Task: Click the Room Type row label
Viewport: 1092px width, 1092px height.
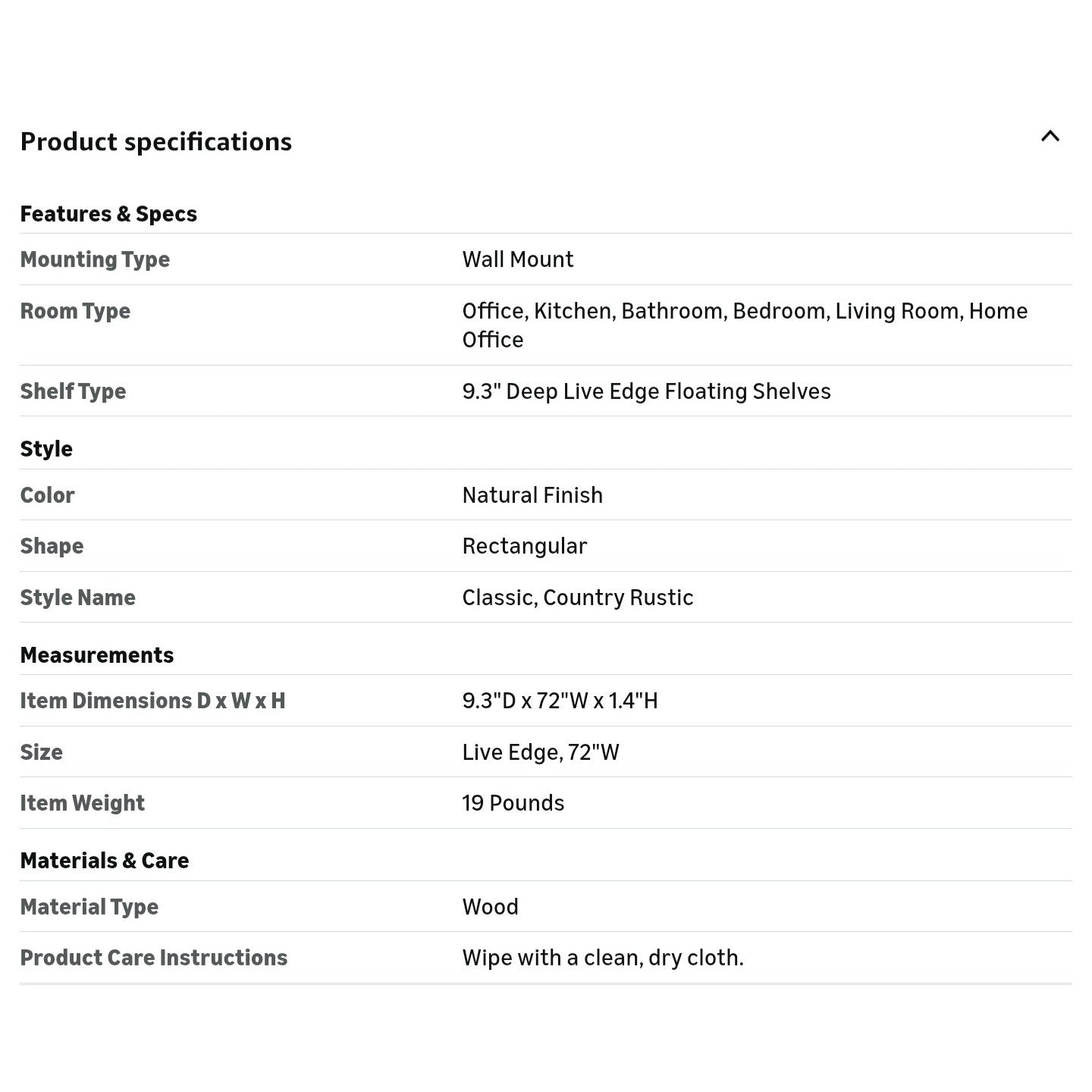Action: point(75,311)
